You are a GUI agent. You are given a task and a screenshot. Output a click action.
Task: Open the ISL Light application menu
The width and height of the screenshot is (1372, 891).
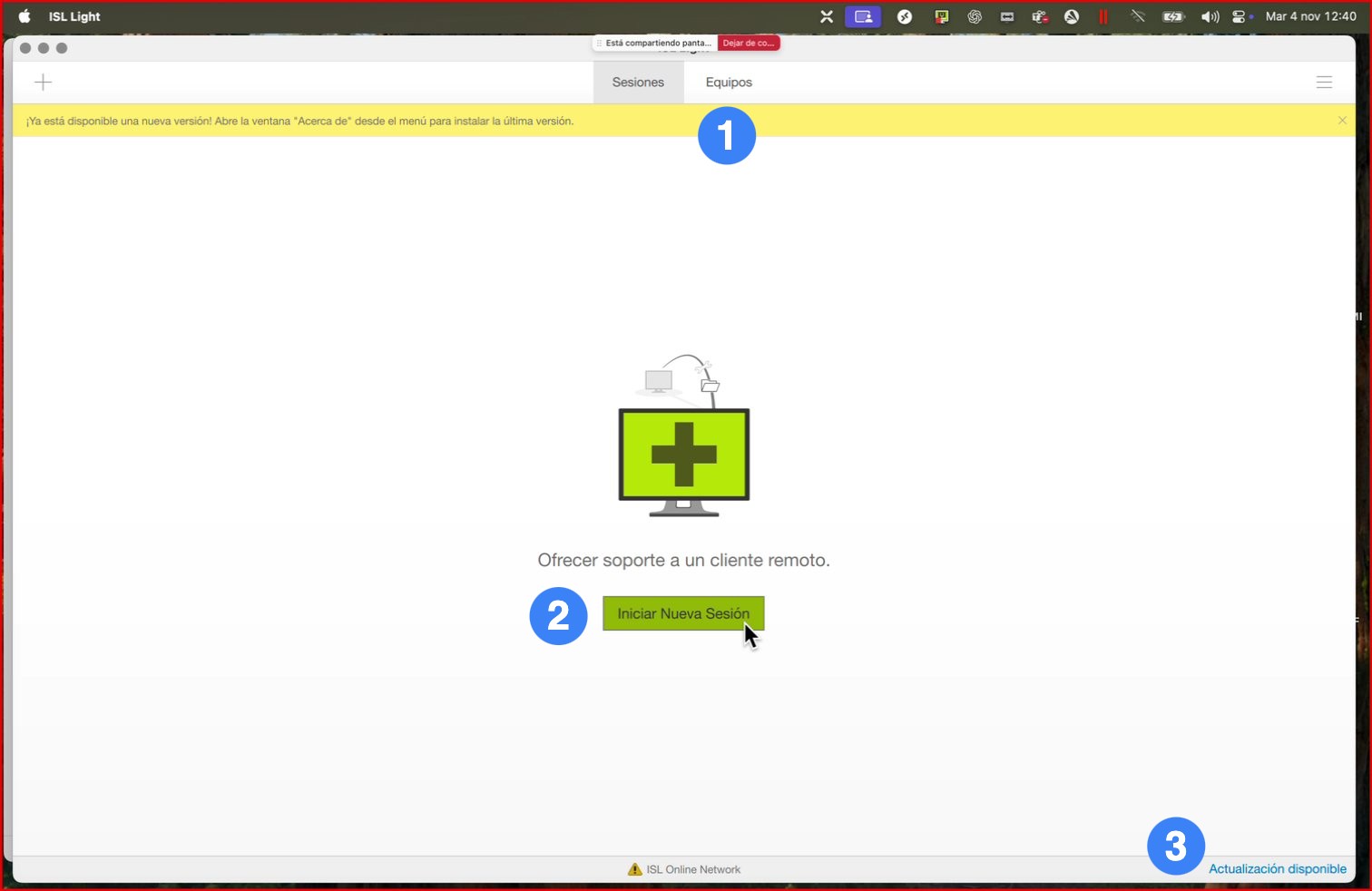click(74, 16)
